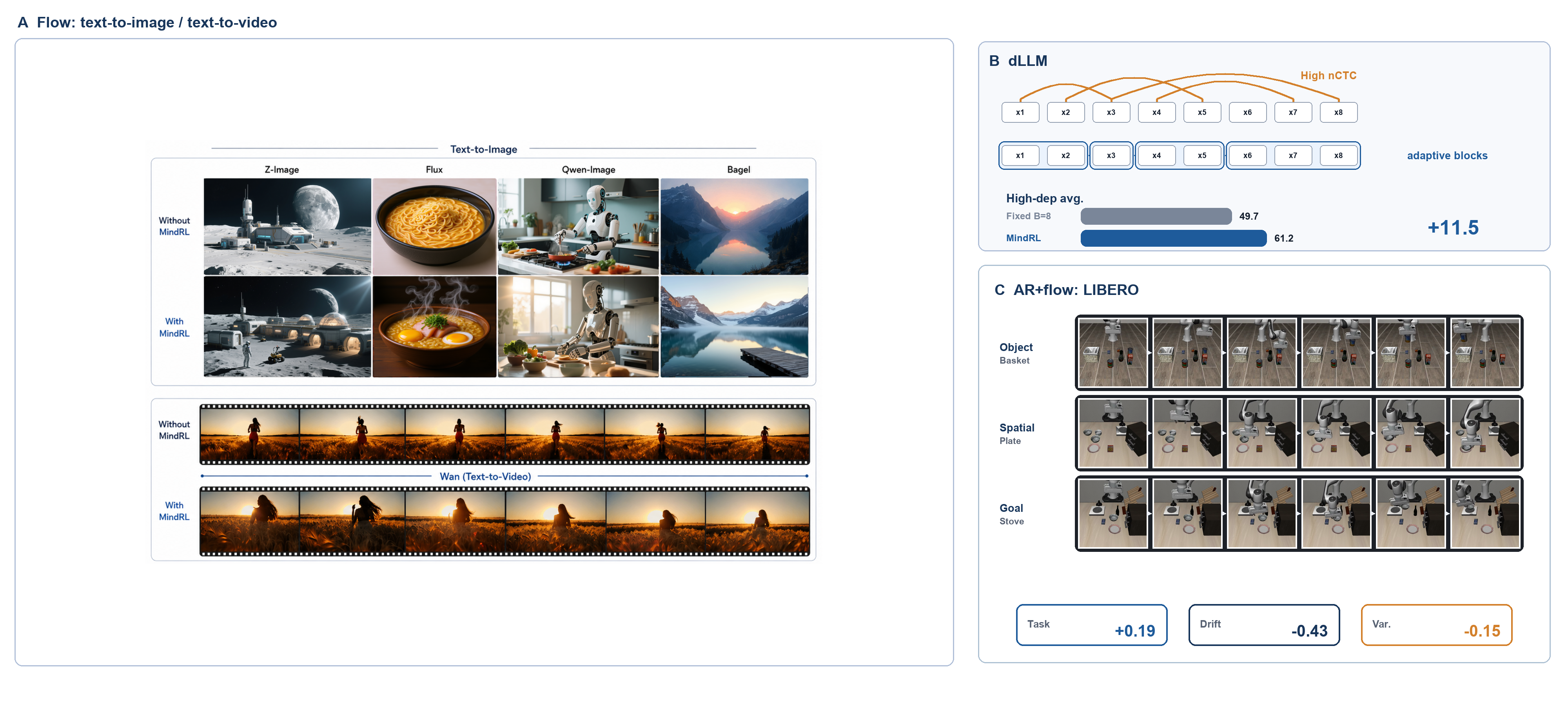The height and width of the screenshot is (706, 1568).
Task: Click the 'Text-to-Image' heading
Action: (x=483, y=149)
